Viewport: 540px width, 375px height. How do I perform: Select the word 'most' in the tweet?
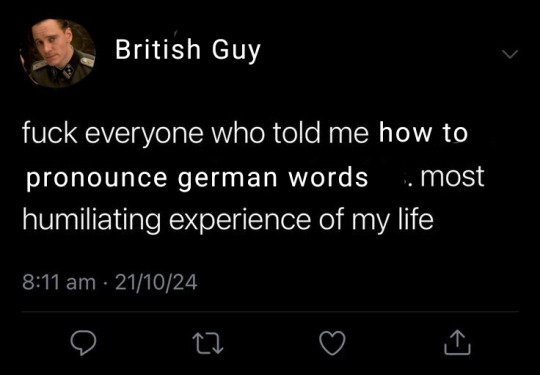tap(452, 177)
